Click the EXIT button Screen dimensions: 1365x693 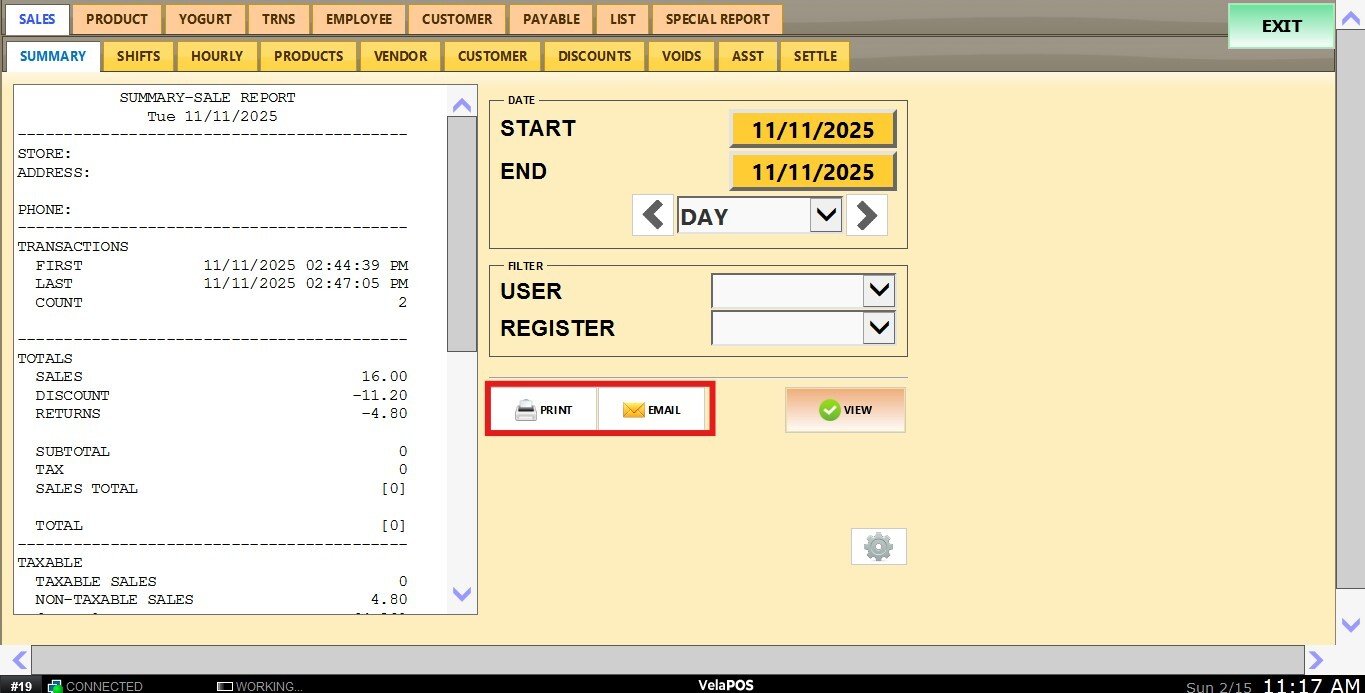point(1280,27)
